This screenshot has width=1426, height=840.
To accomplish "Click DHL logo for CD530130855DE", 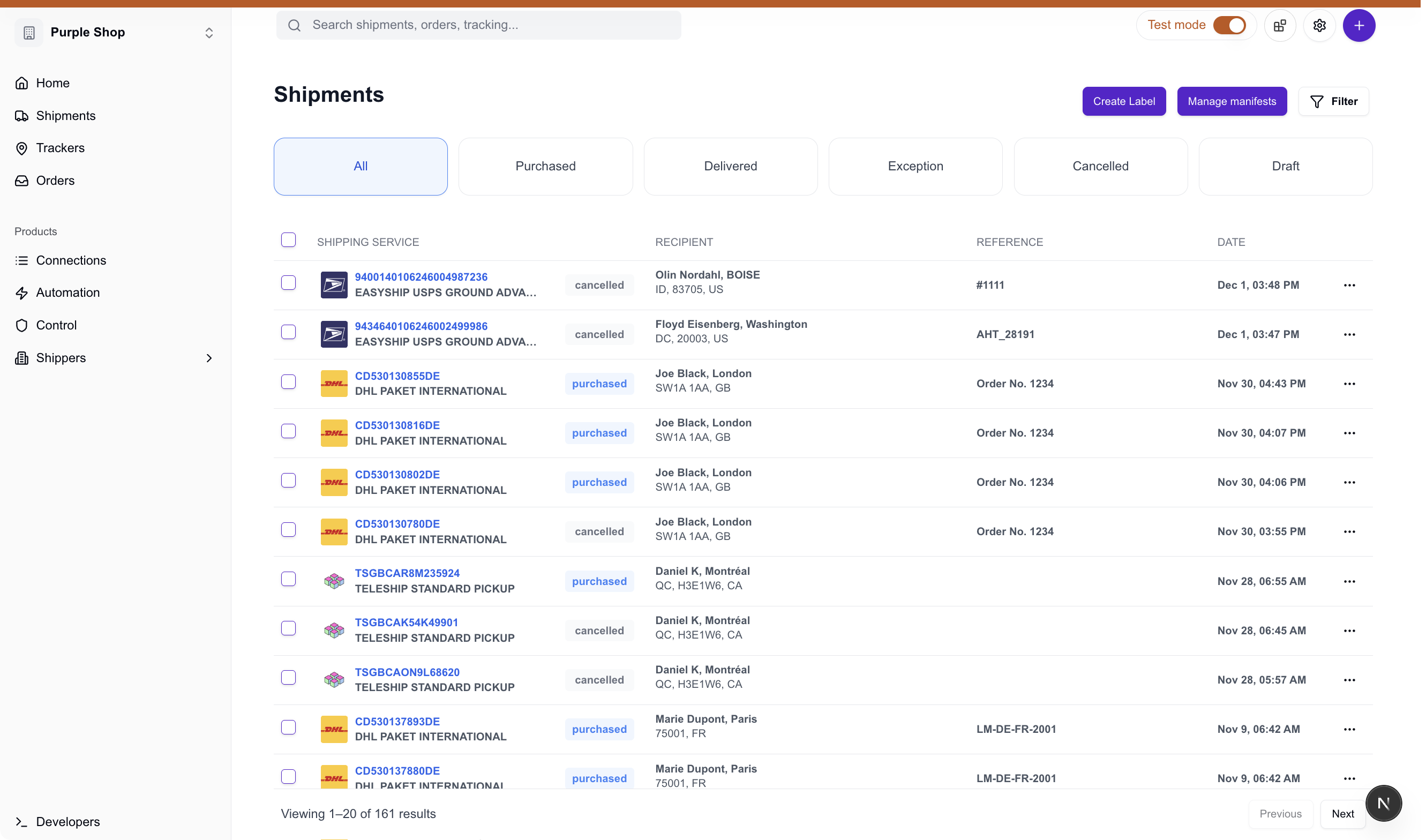I will [334, 383].
